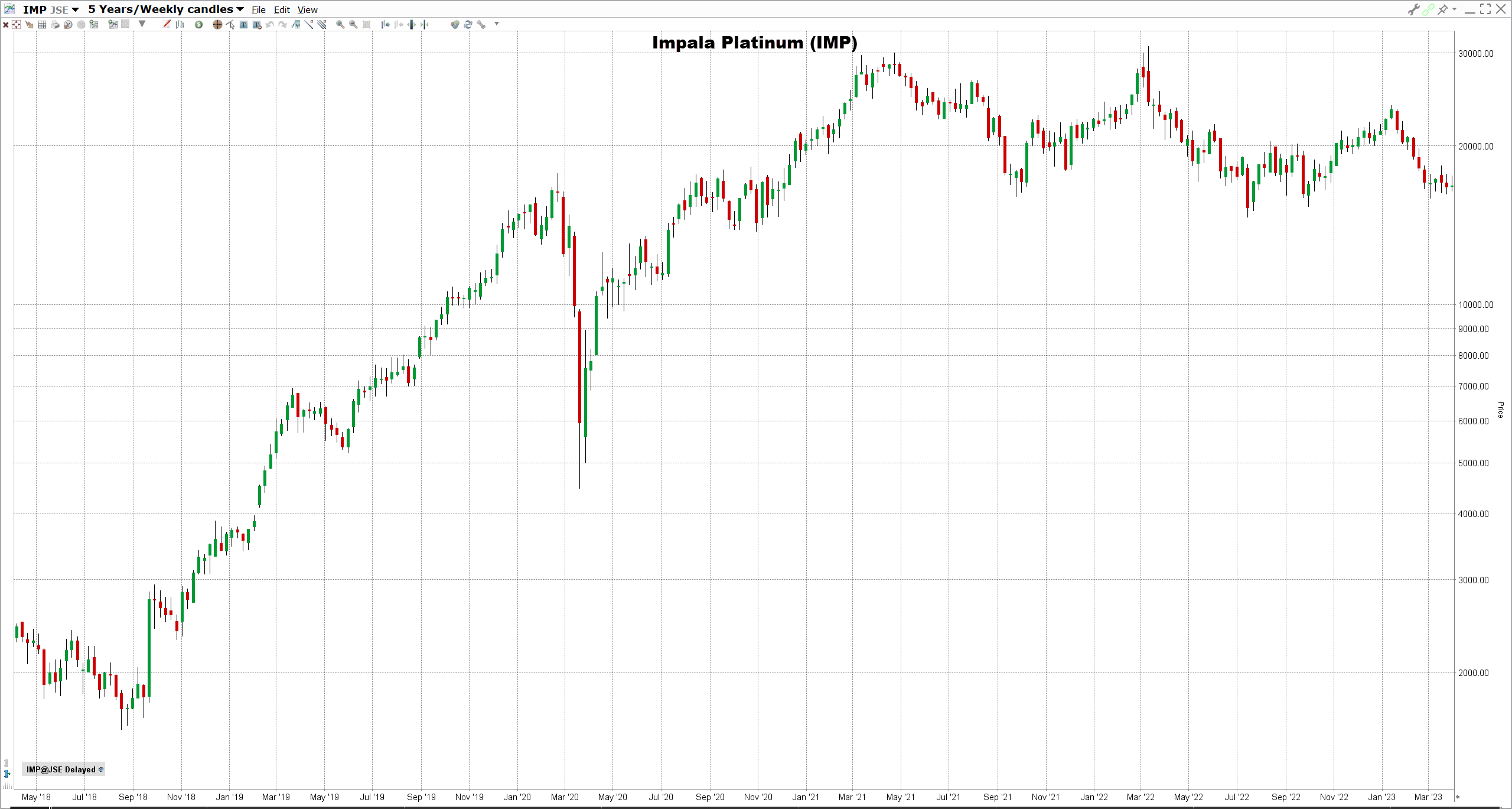Click the small globe icon beside Delayed
Image resolution: width=1512 pixels, height=809 pixels.
click(101, 769)
